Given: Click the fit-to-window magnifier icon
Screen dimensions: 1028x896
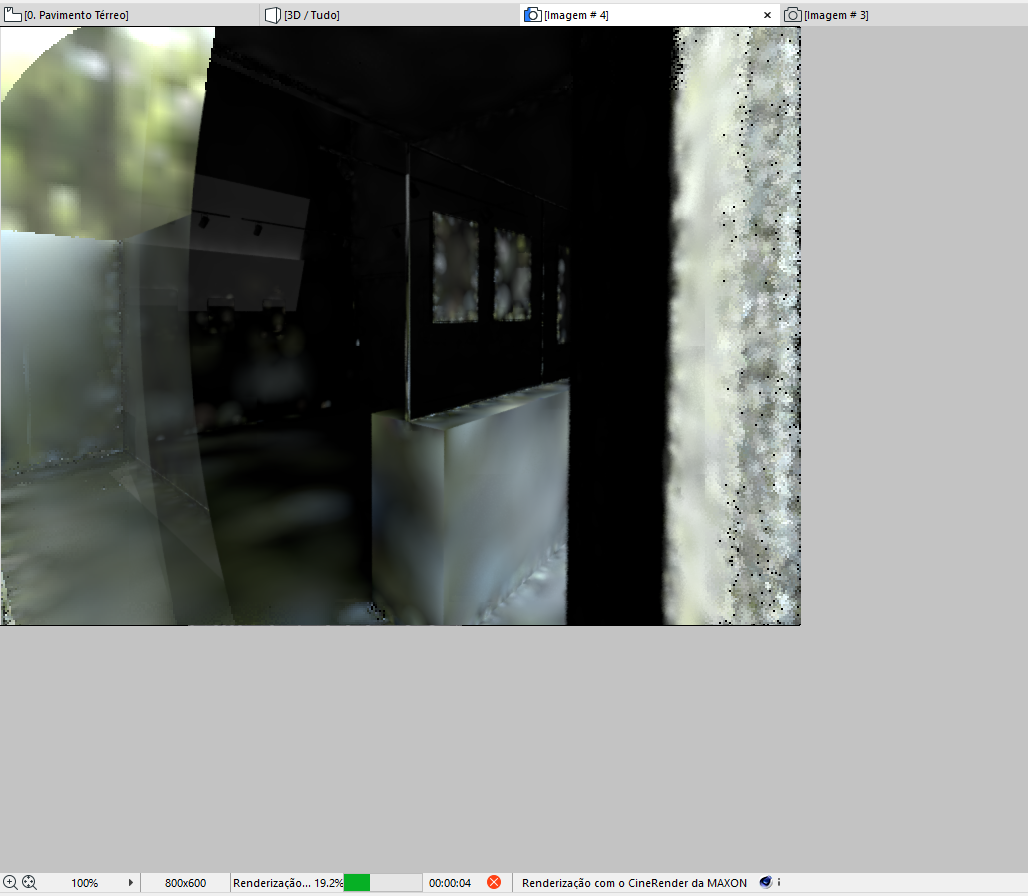Looking at the screenshot, I should pos(30,882).
